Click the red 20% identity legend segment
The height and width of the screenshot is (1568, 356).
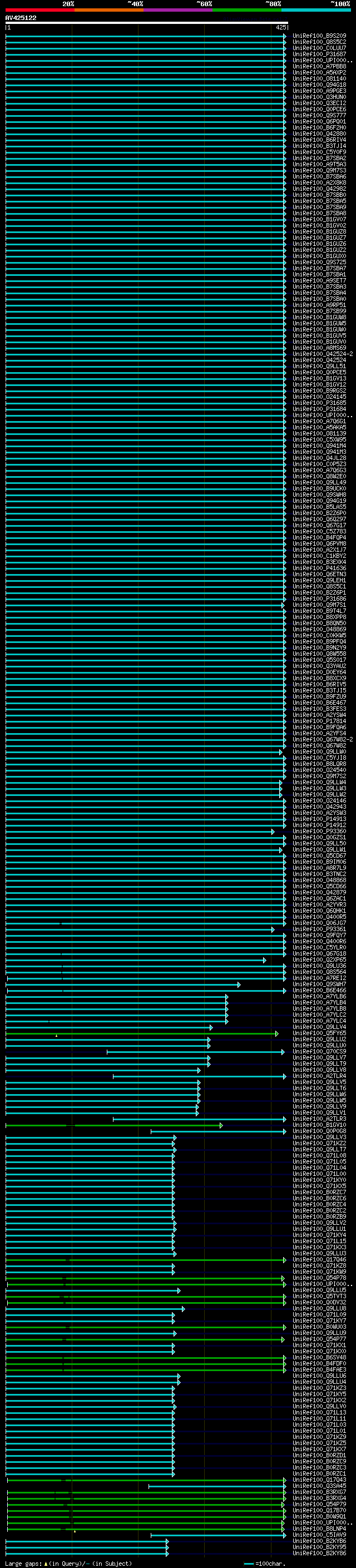coord(39,10)
